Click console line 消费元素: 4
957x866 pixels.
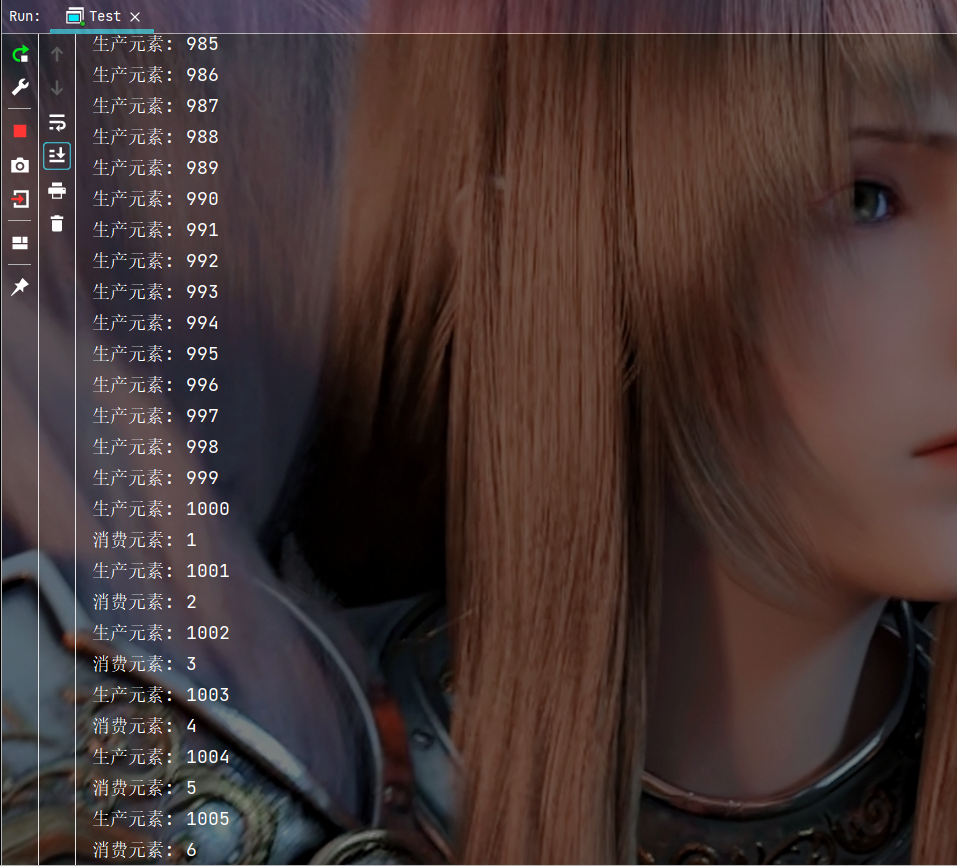click(145, 726)
